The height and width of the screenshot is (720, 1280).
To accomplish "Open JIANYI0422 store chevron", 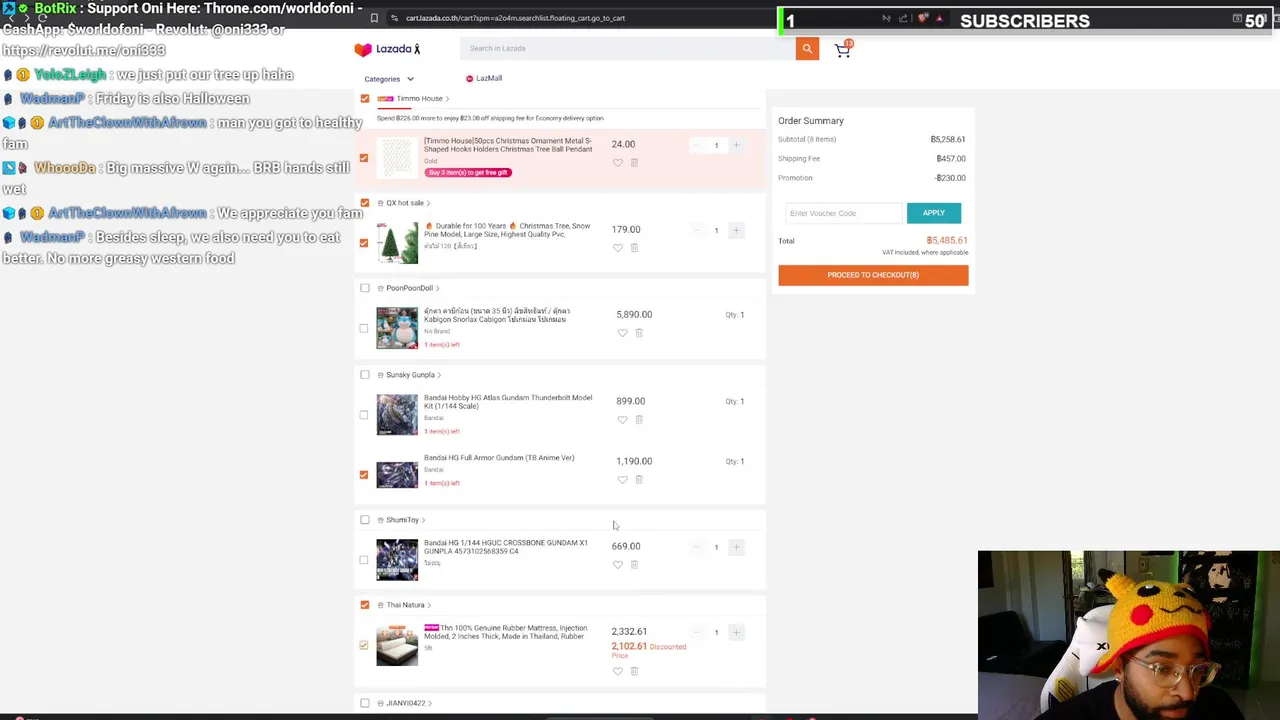I will click(430, 703).
